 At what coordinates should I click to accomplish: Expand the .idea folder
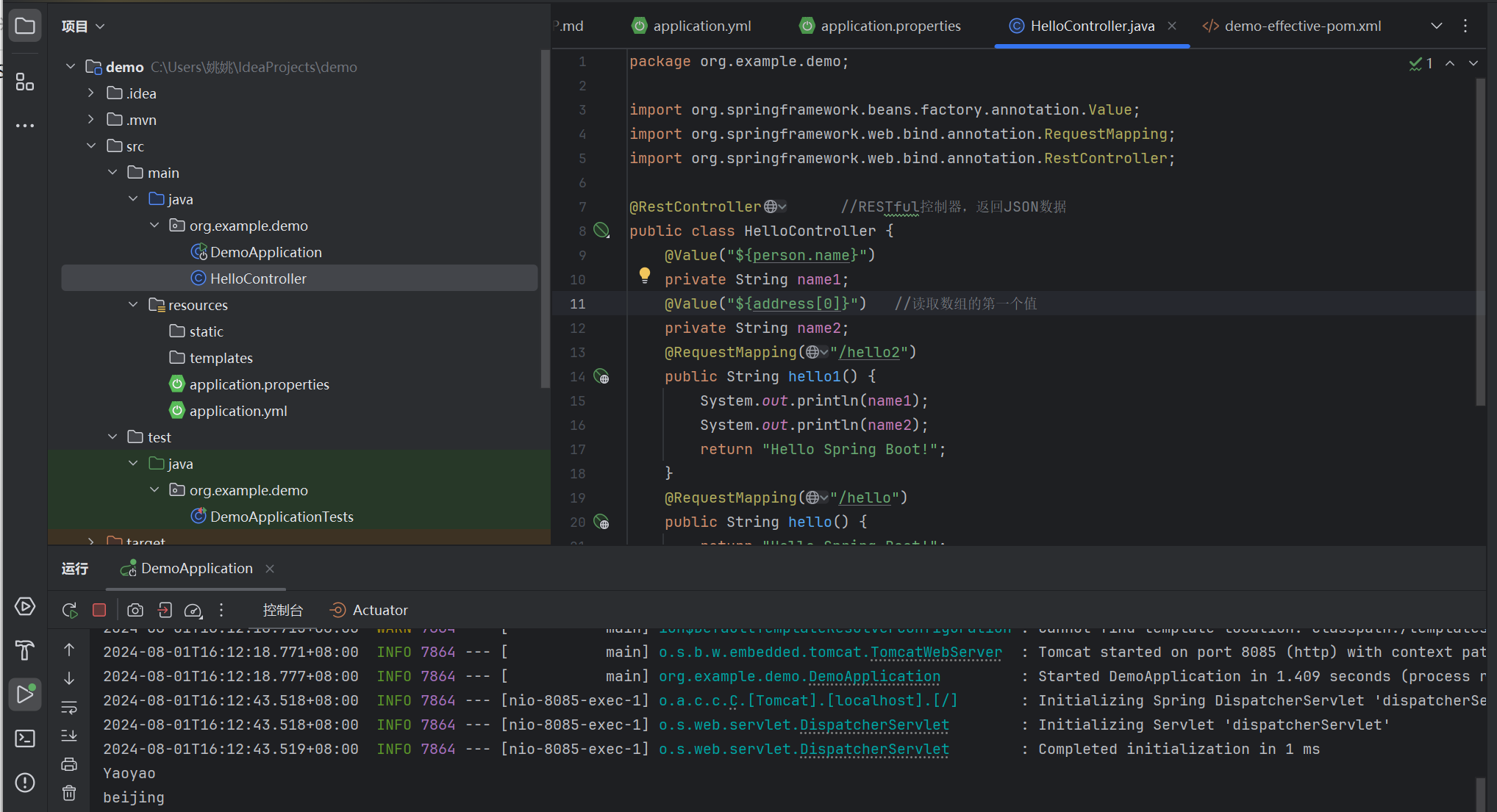[x=90, y=93]
